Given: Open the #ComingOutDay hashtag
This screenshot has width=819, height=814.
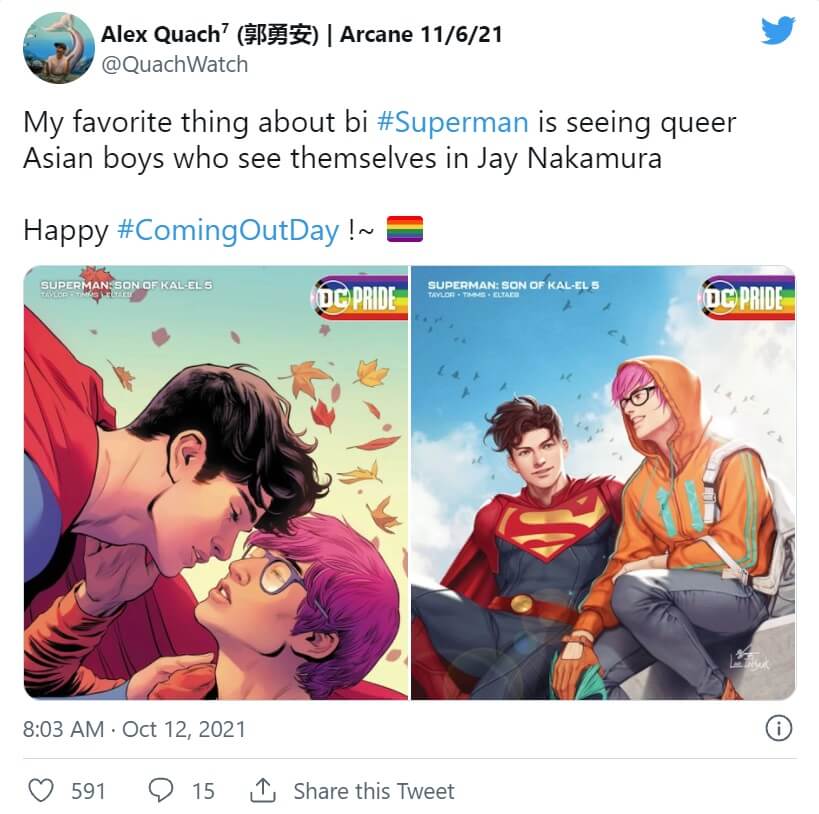Looking at the screenshot, I should [x=228, y=230].
